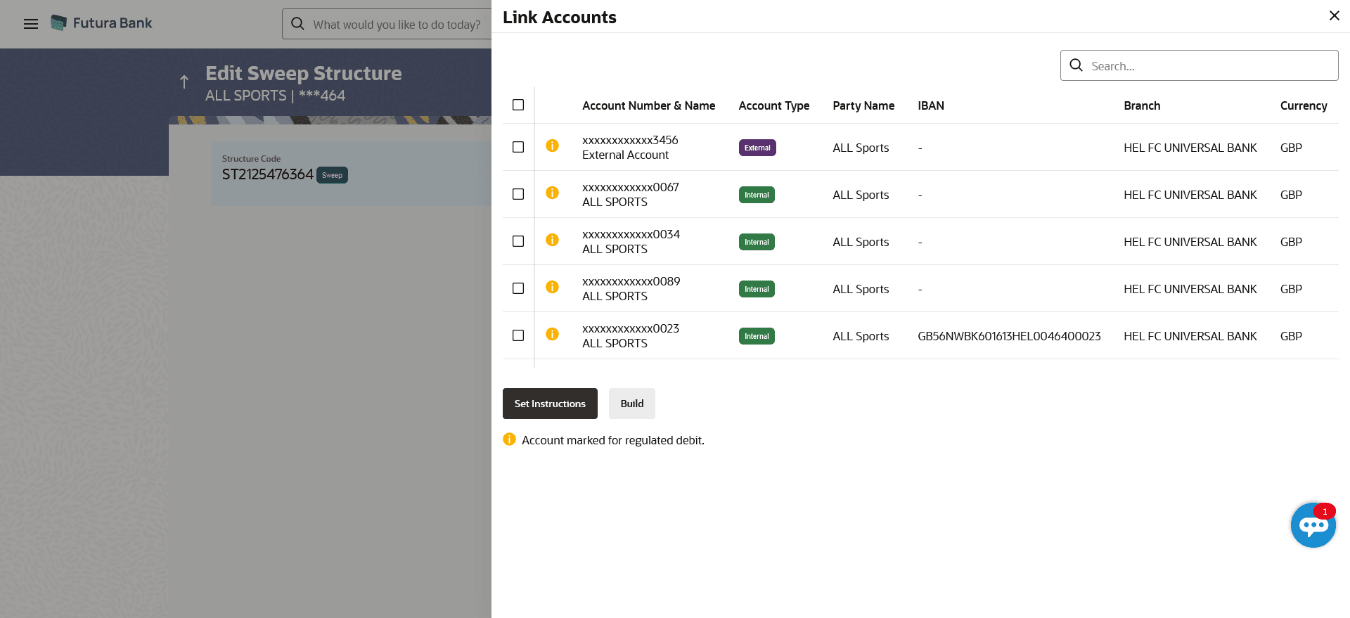Screen dimensions: 1350x618
Task: Click IBAN GB56NWBK601613HEL0046400023
Action: pyautogui.click(x=1009, y=336)
